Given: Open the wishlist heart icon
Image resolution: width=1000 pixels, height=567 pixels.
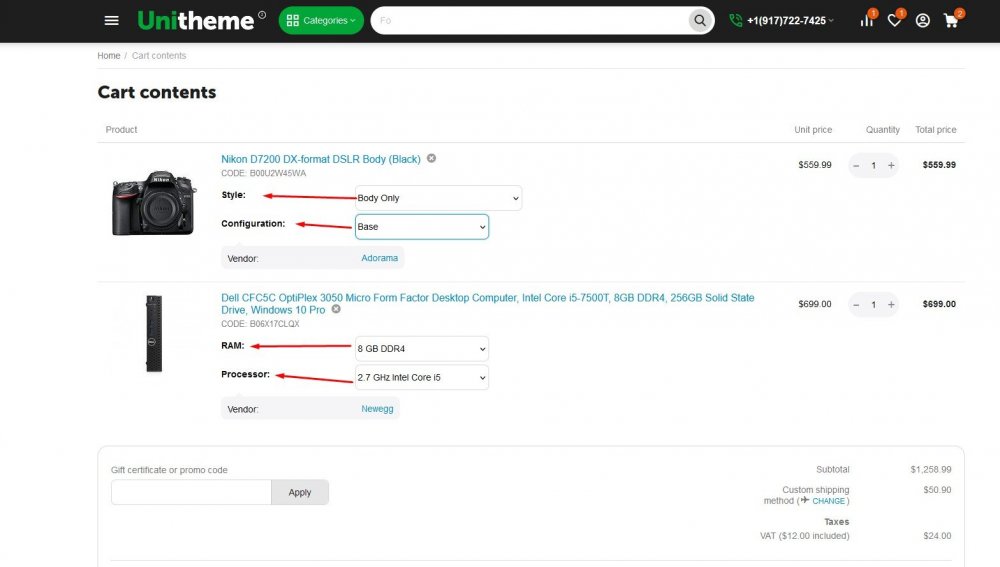Looking at the screenshot, I should tap(894, 21).
